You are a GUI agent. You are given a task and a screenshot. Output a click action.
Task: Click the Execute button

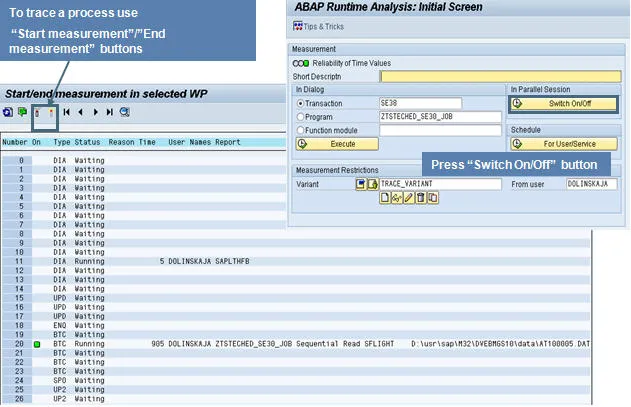coord(335,144)
